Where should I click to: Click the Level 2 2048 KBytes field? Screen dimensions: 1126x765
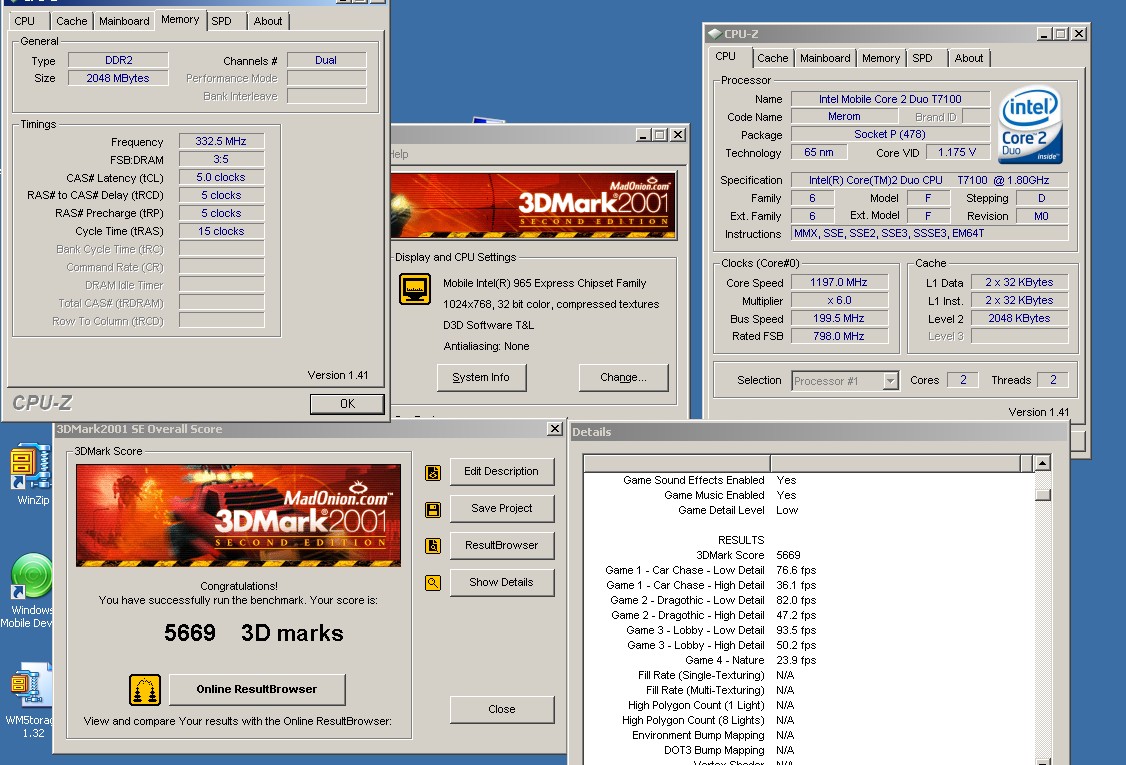(1019, 318)
